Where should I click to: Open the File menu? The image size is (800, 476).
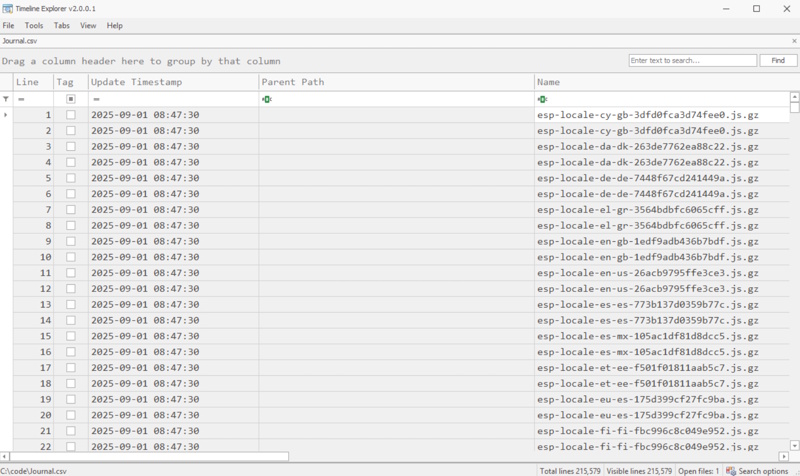(9, 26)
